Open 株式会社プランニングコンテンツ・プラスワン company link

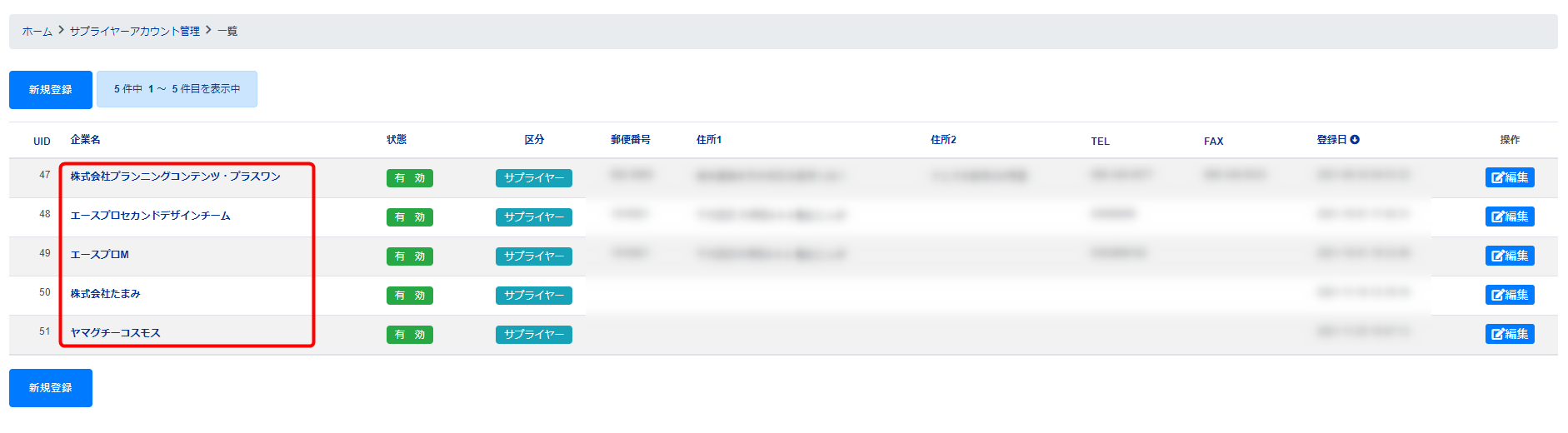click(x=175, y=177)
